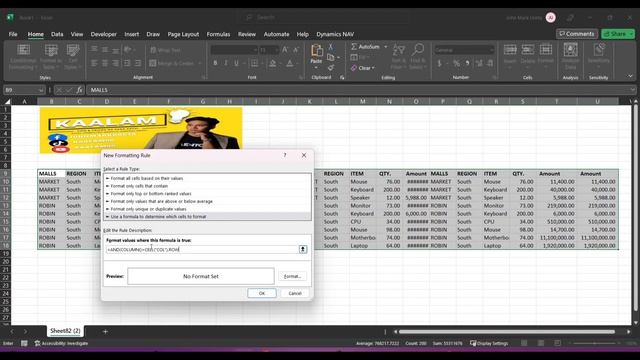Screen dimensions: 640x360
Task: Switch to the Data ribbon tab
Action: 57,34
